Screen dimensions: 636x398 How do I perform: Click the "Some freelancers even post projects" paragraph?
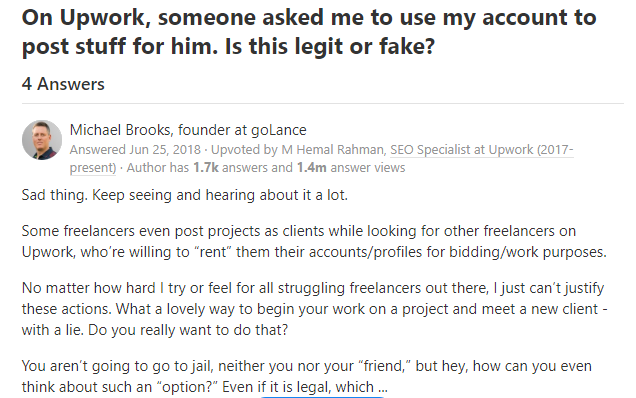[314, 241]
